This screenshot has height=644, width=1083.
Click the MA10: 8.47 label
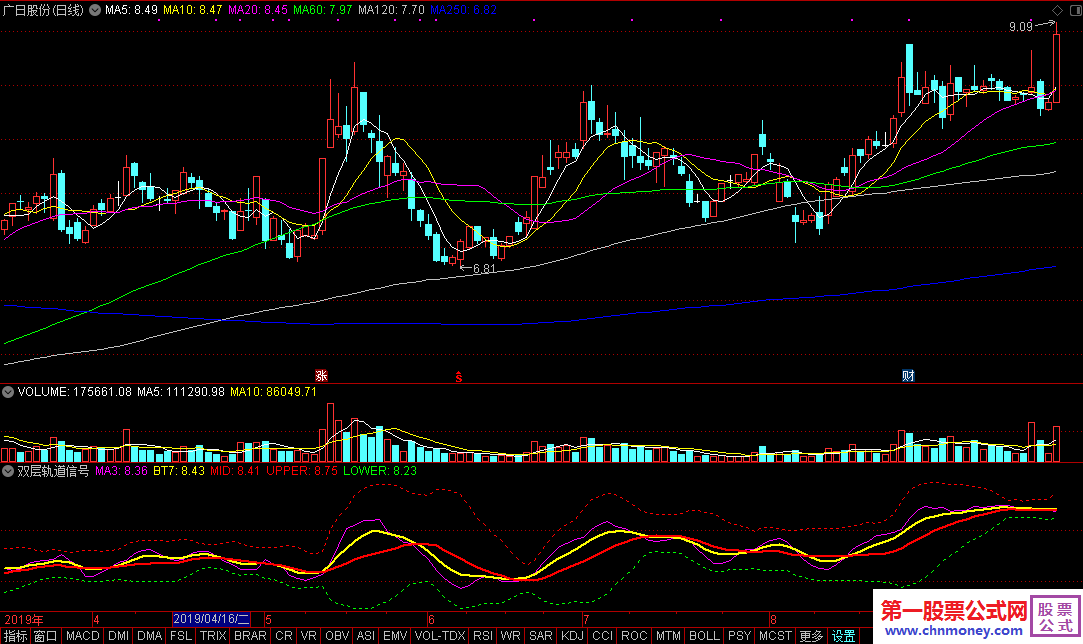(x=193, y=10)
